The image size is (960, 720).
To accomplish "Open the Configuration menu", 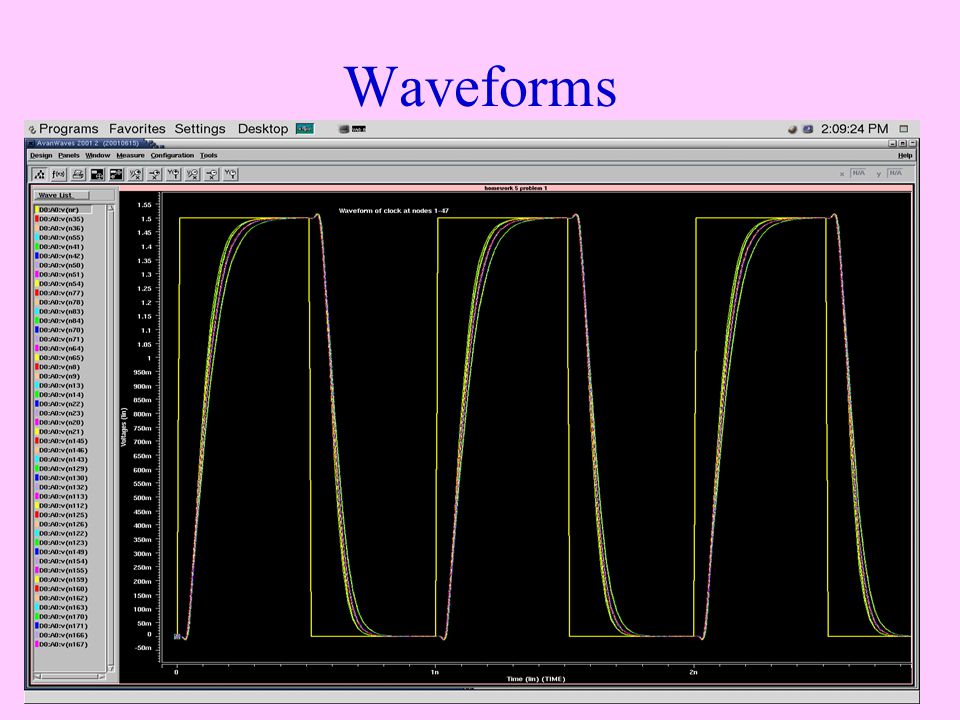I will 172,156.
